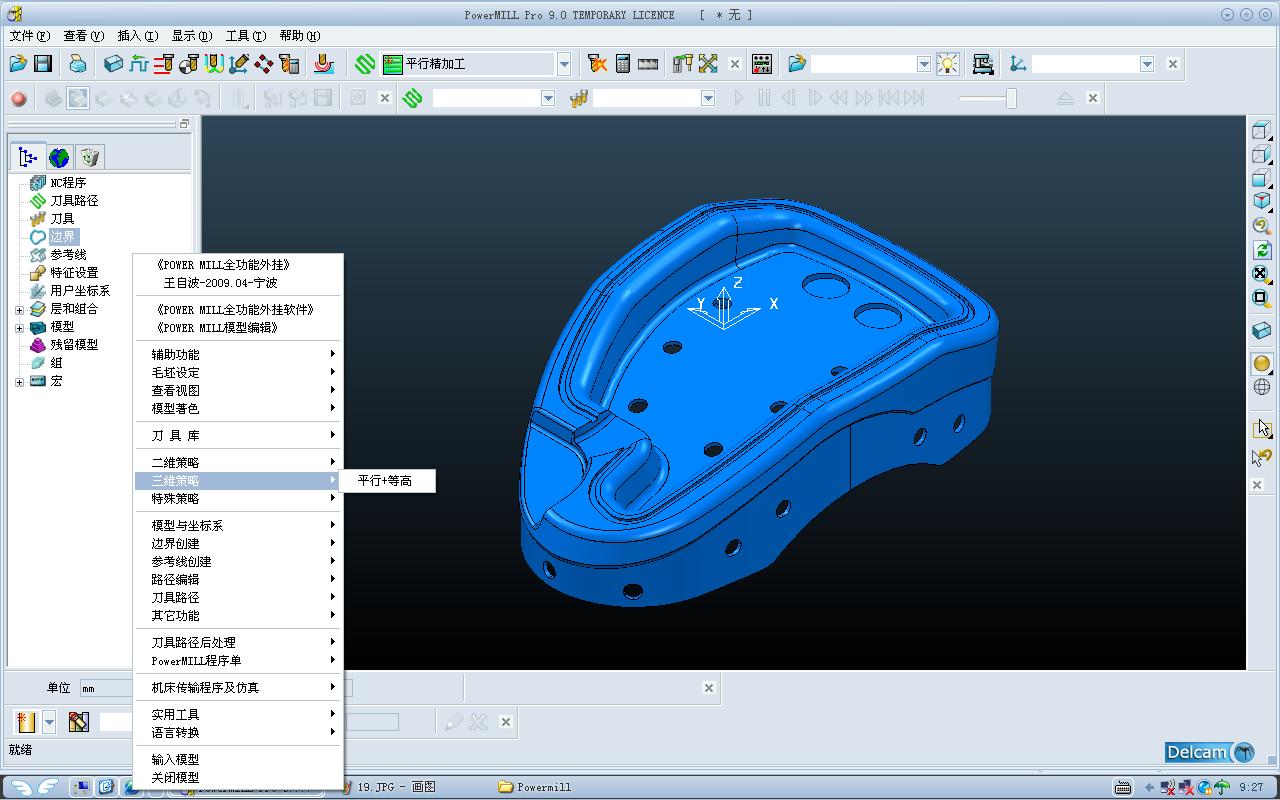Click the red diamond points icon
1280x800 pixels.
(x=264, y=64)
